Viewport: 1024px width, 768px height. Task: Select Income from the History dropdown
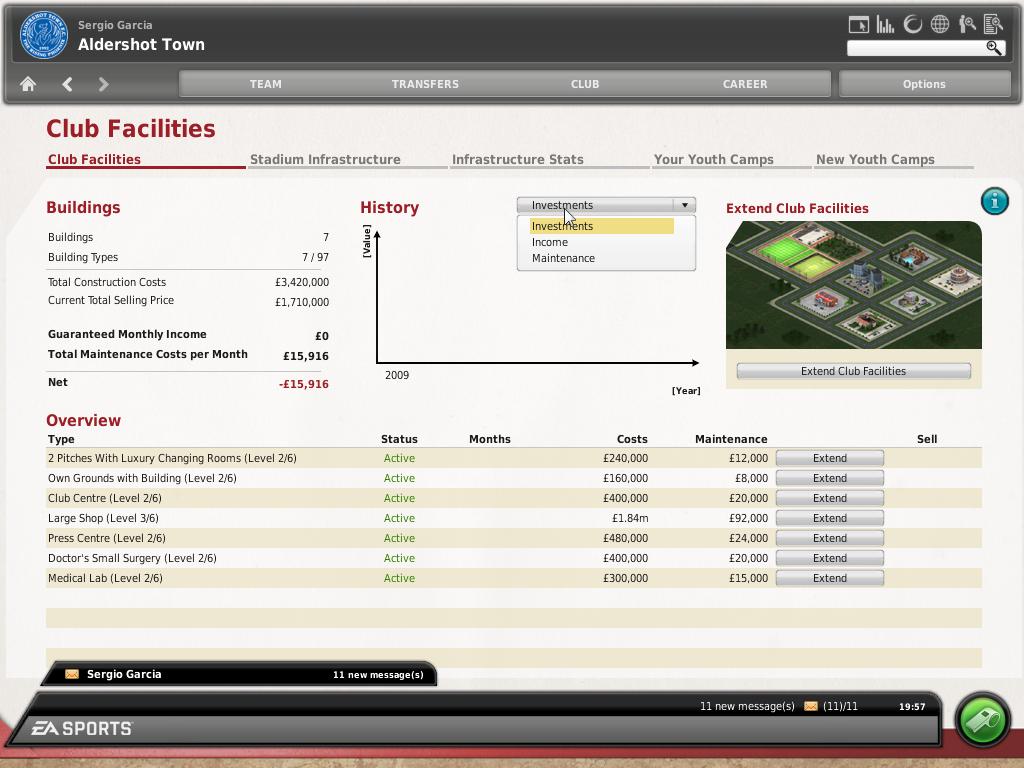click(x=550, y=242)
